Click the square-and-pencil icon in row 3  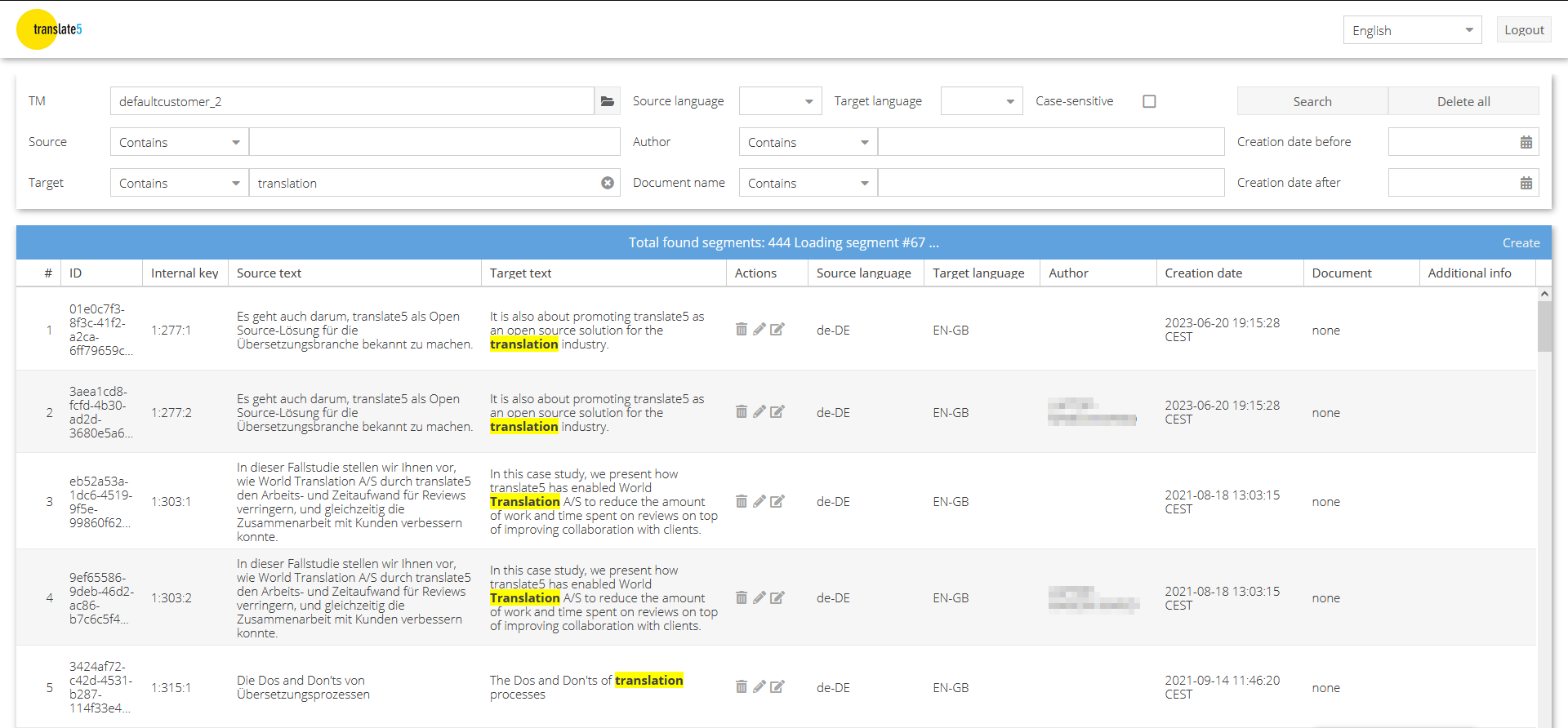click(777, 501)
